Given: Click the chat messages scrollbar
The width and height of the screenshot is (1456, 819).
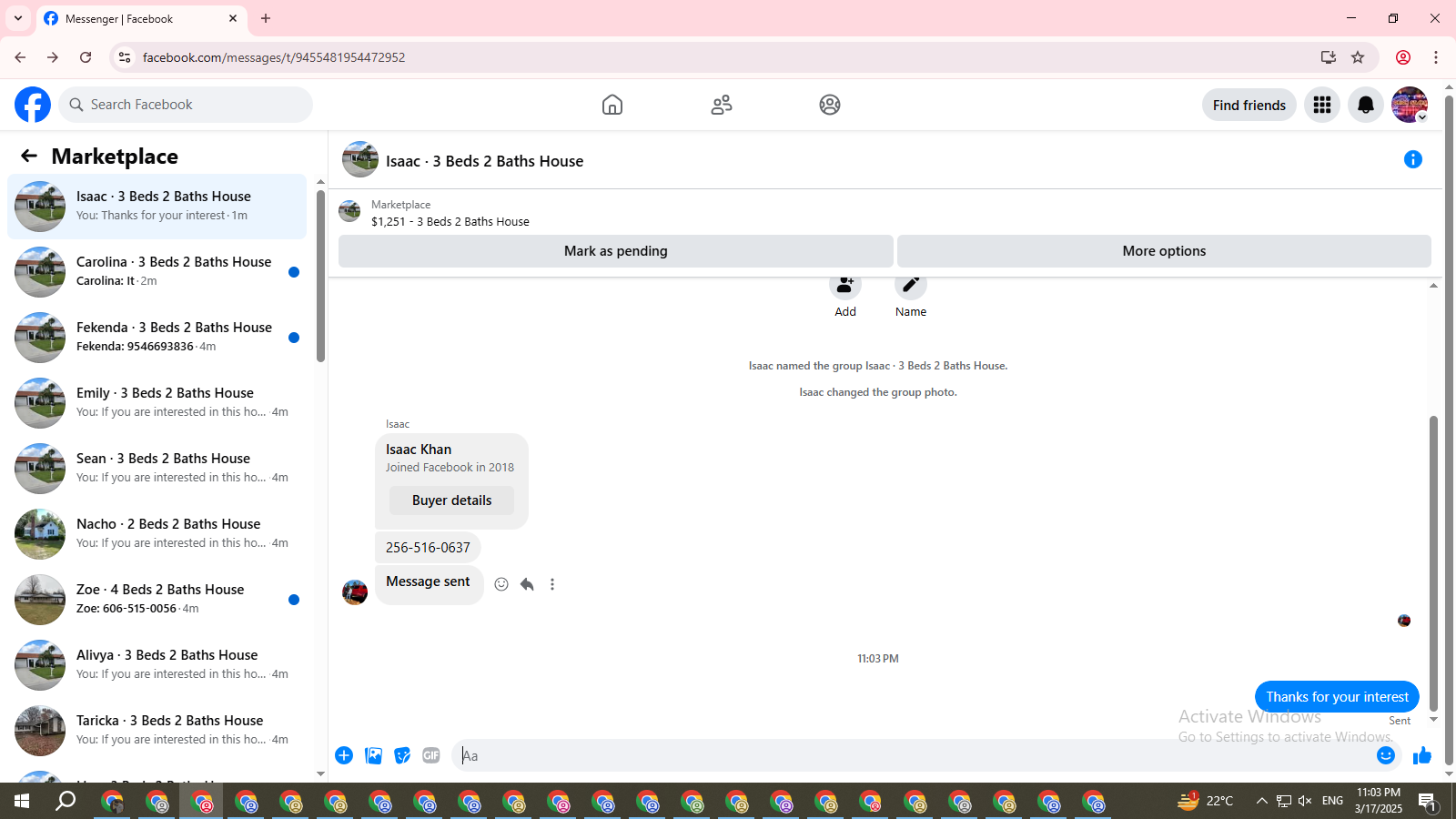Looking at the screenshot, I should [x=1433, y=562].
